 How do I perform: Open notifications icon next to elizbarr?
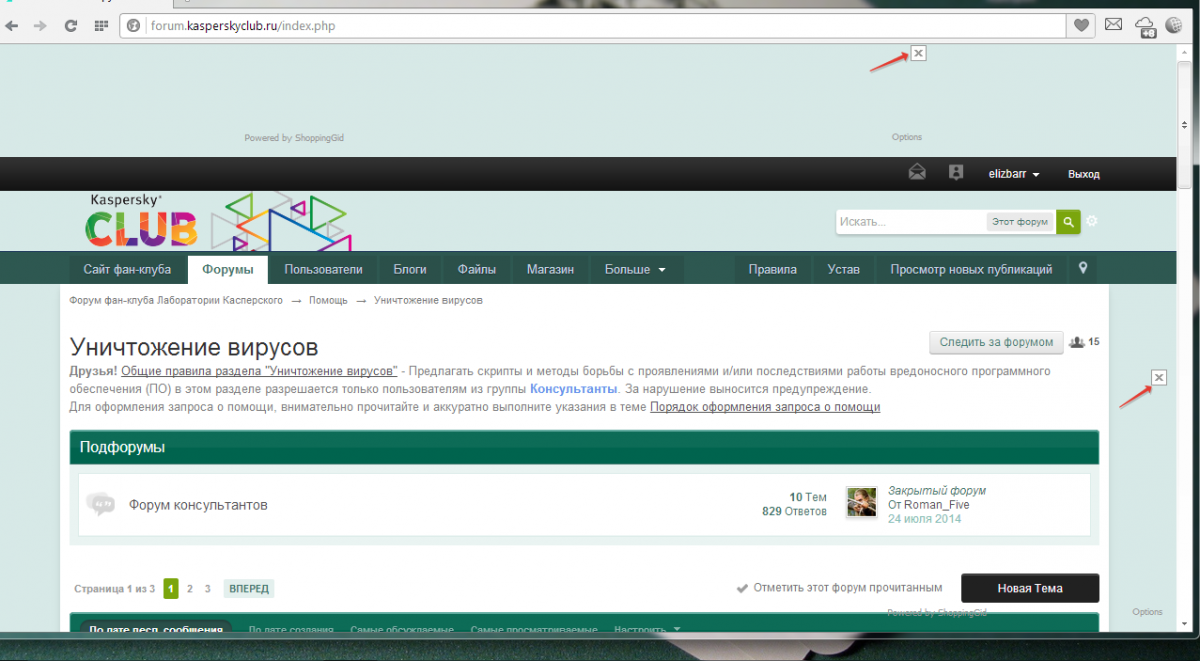tap(956, 173)
